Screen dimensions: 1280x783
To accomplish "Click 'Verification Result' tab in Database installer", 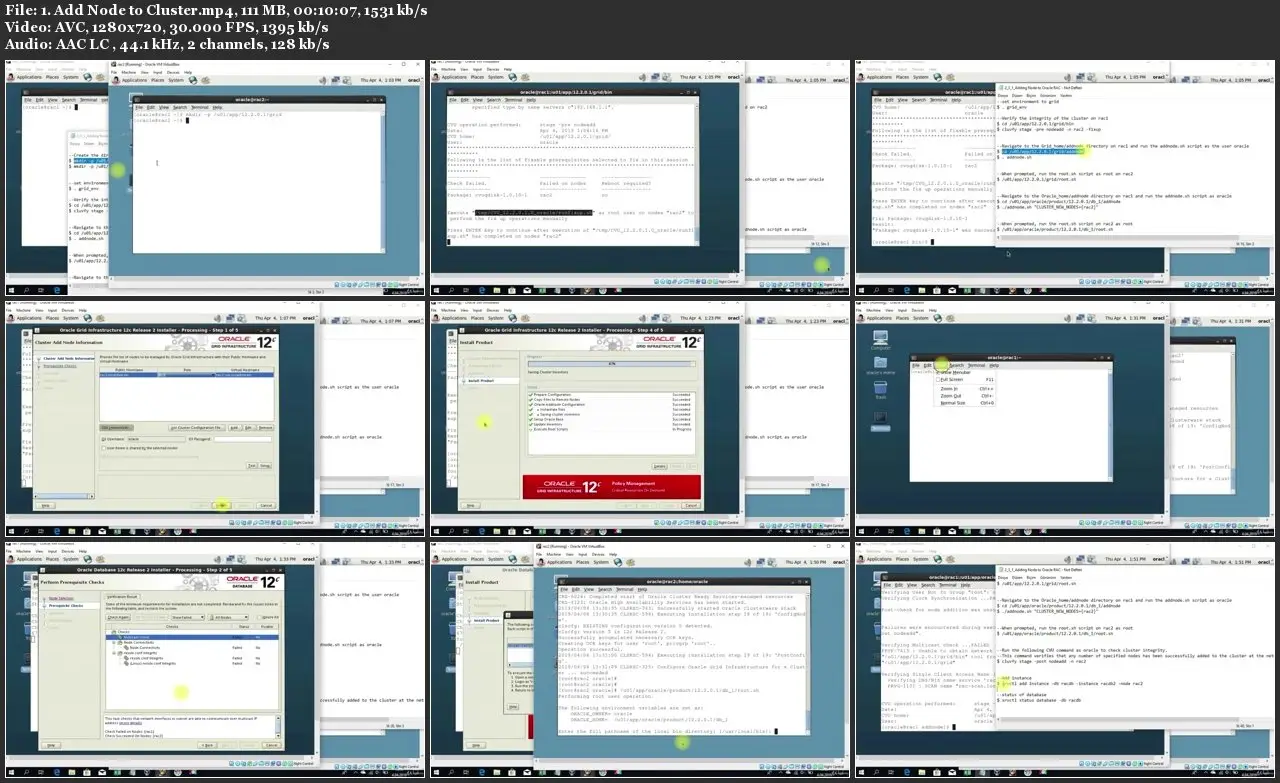I will tap(122, 596).
